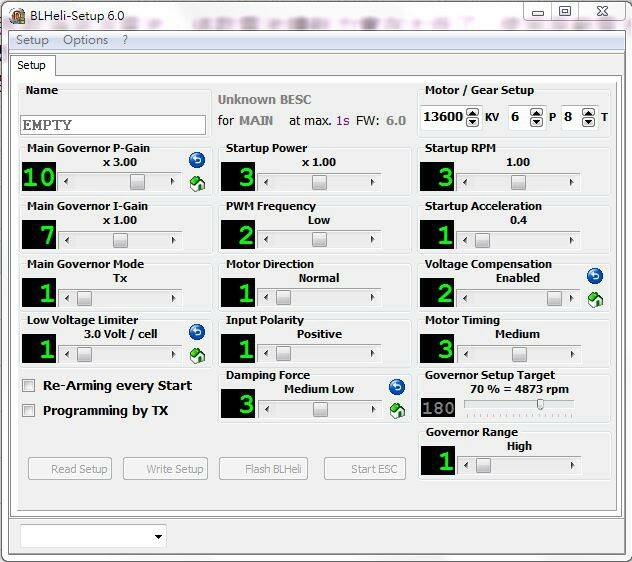Click right arrow of Startup RPM slider
The width and height of the screenshot is (632, 562).
[x=571, y=182]
